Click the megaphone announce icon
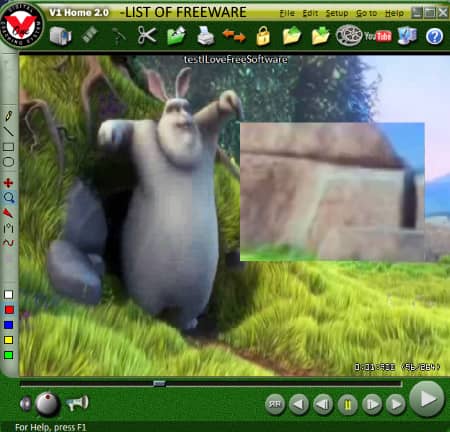The width and height of the screenshot is (450, 432). [77, 403]
